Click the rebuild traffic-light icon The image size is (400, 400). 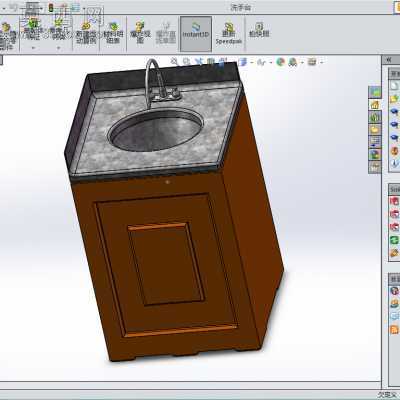click(x=51, y=7)
